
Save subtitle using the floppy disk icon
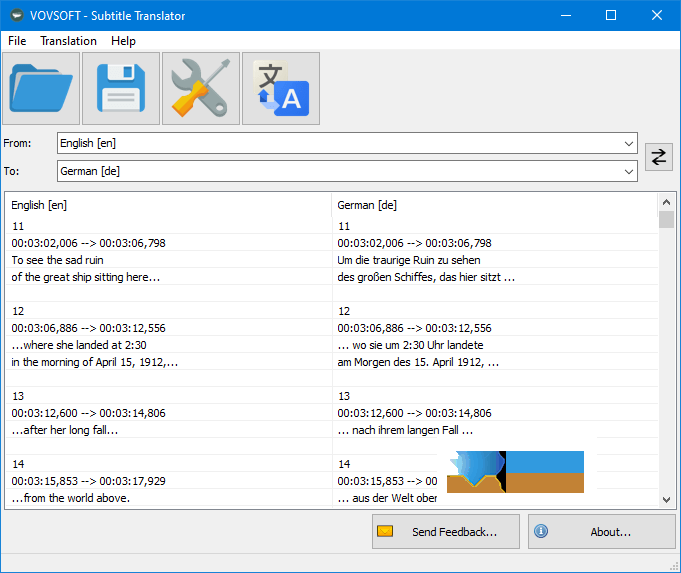121,89
